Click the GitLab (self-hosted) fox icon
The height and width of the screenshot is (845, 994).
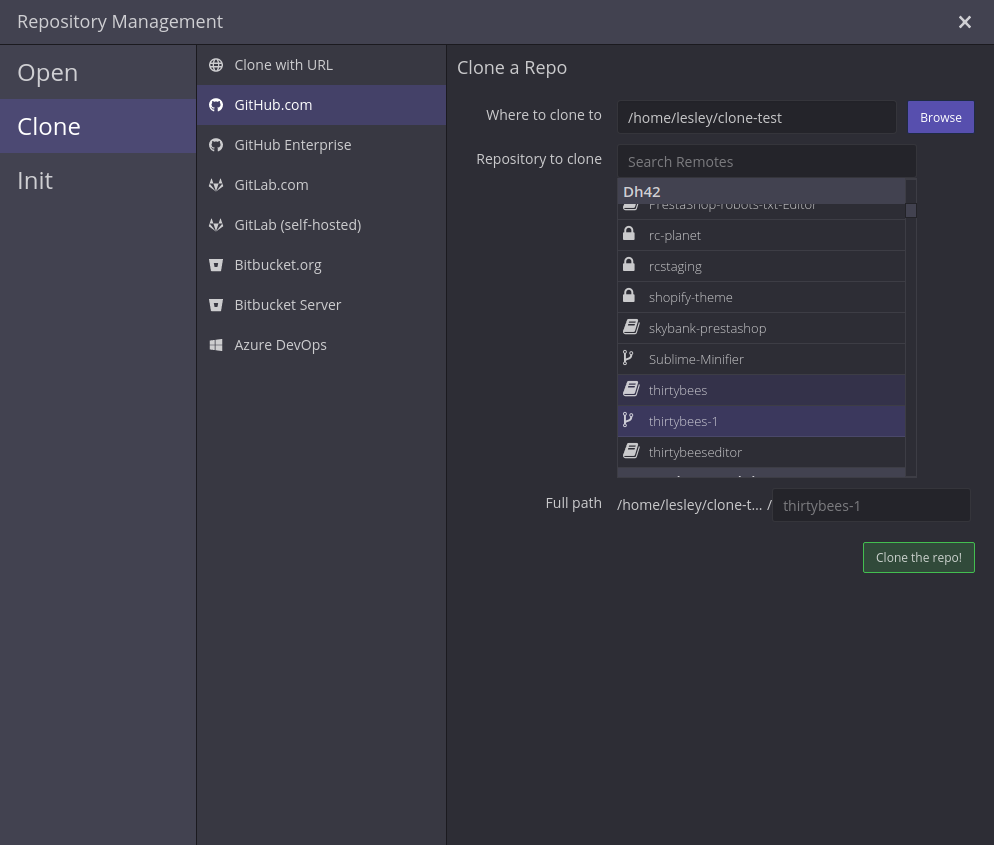pos(216,225)
